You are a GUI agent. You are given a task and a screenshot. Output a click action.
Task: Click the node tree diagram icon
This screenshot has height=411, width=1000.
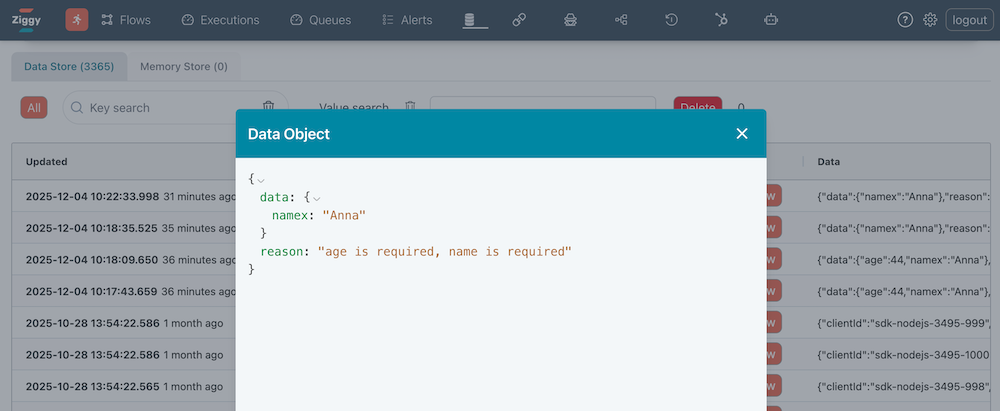click(621, 20)
